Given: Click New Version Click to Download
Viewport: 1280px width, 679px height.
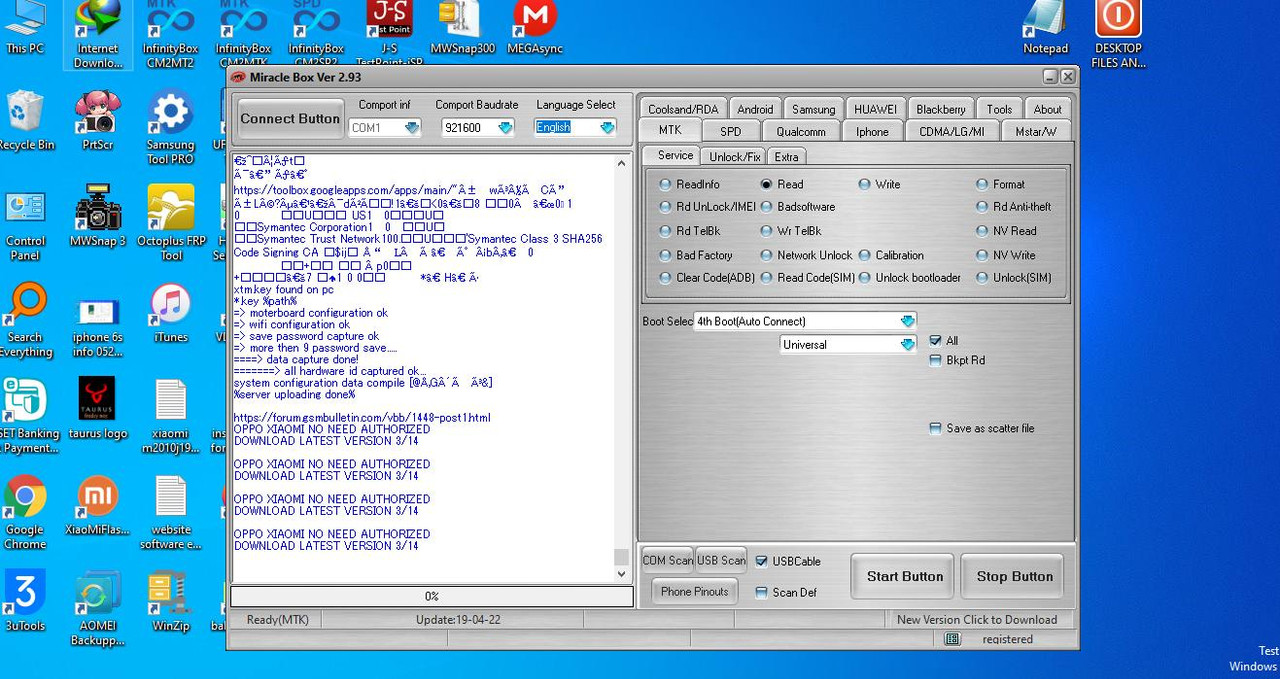Looking at the screenshot, I should click(977, 619).
